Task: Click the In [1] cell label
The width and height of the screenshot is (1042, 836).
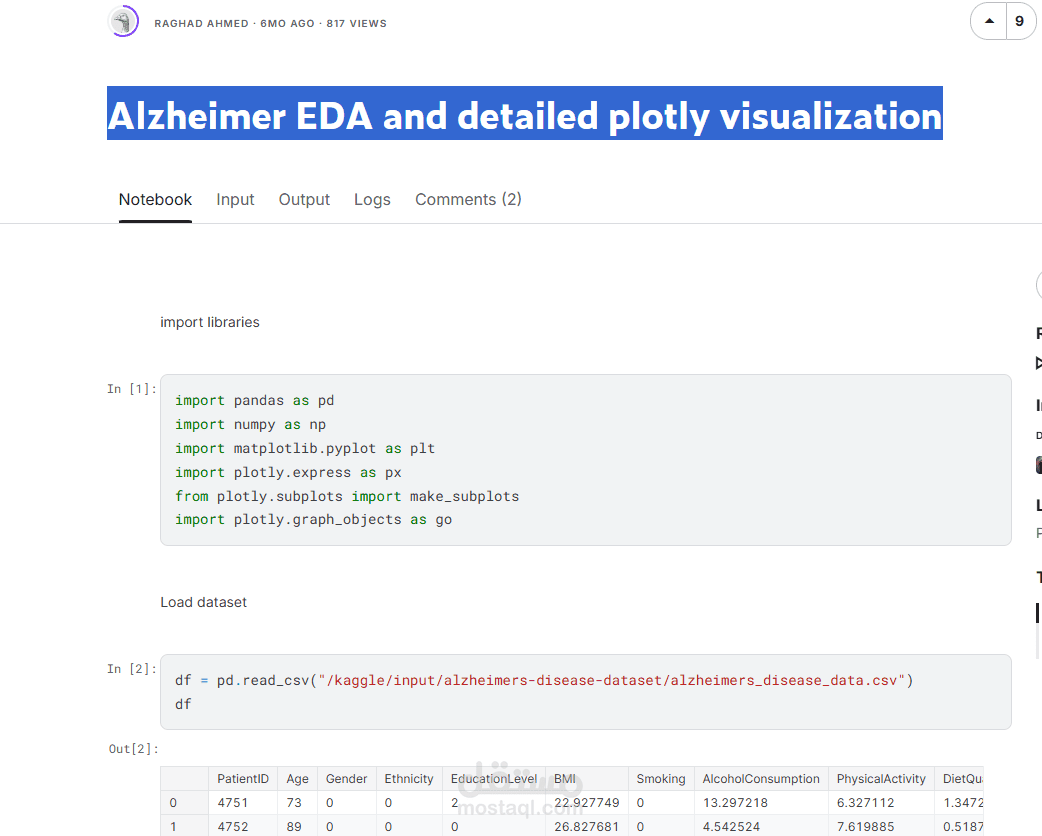Action: [x=132, y=389]
